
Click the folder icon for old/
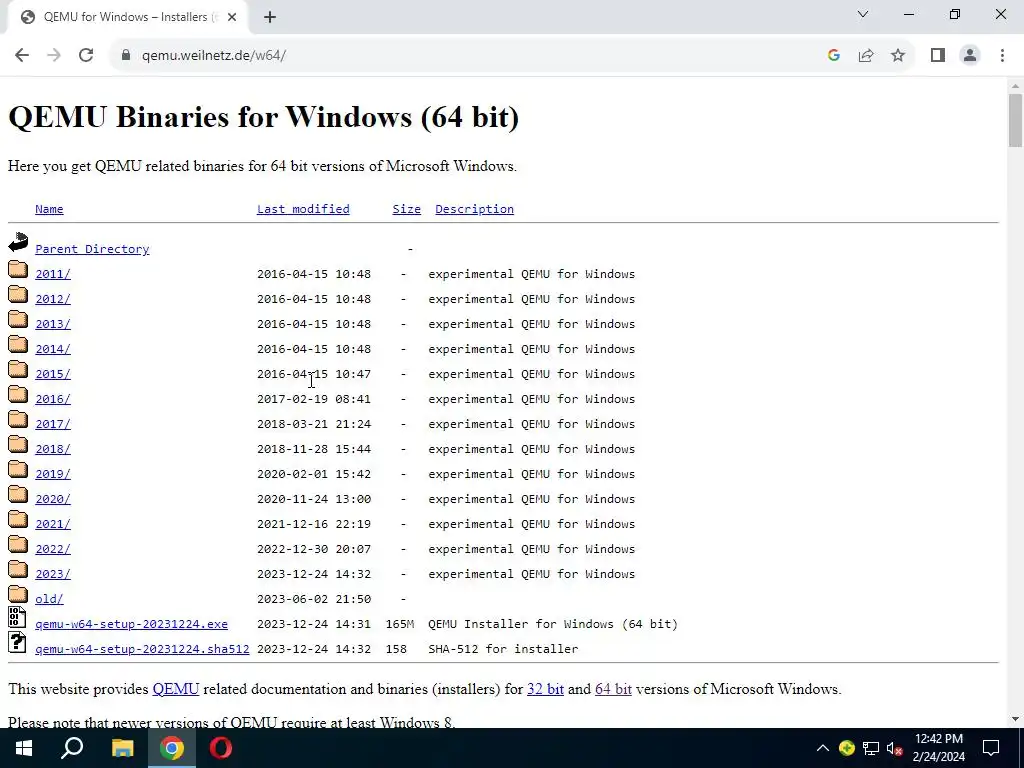click(18, 594)
